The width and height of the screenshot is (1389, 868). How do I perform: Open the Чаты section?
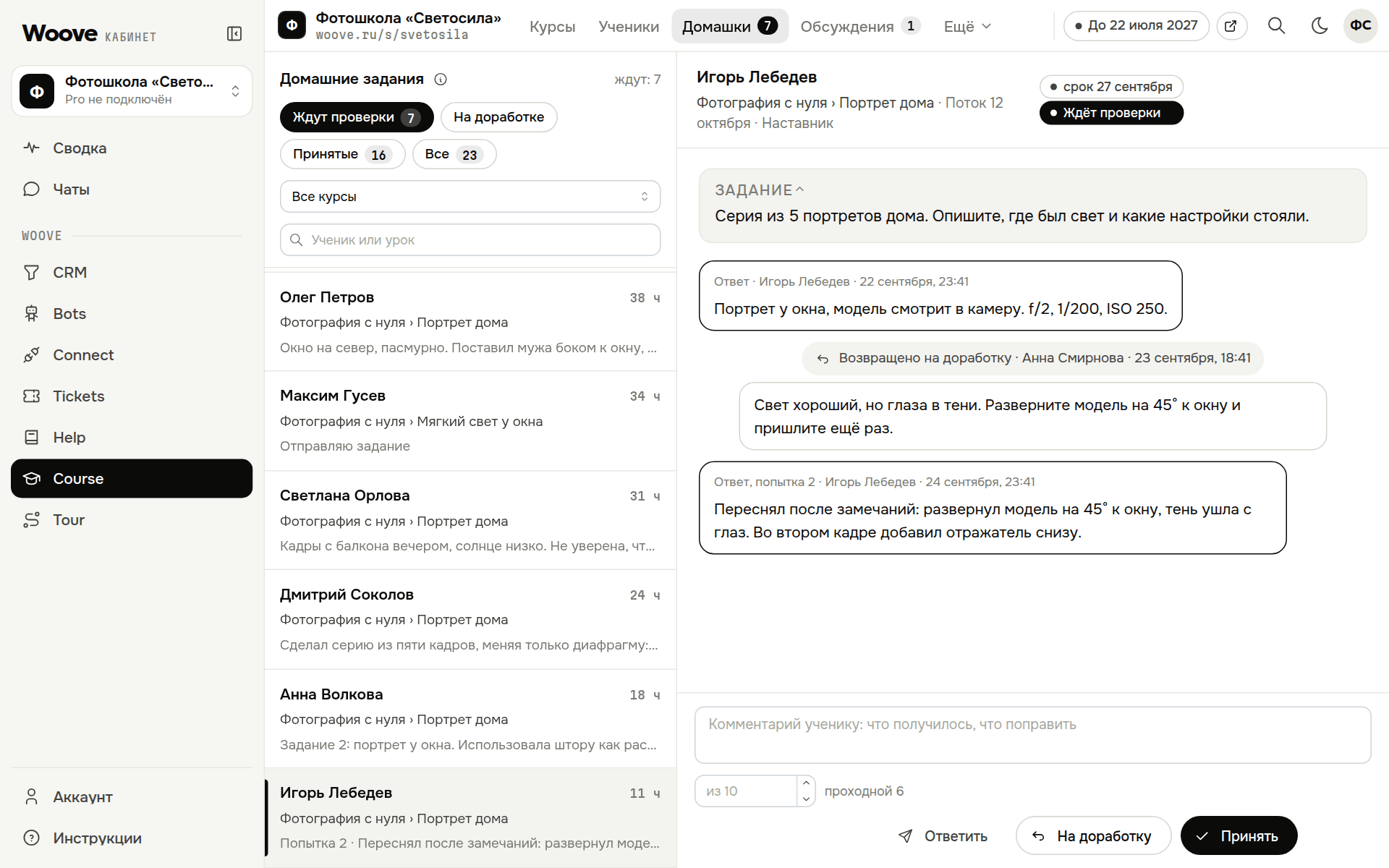(132, 190)
